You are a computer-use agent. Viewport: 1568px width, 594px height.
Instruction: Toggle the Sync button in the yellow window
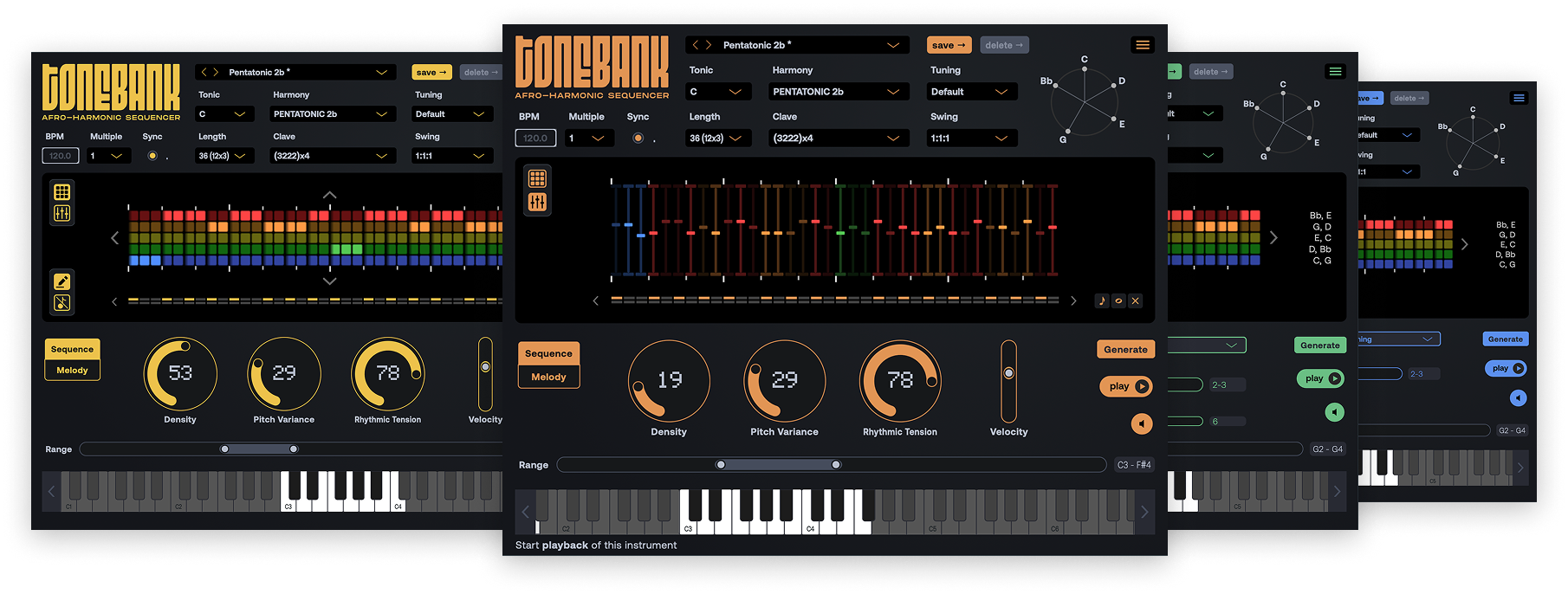pyautogui.click(x=152, y=156)
